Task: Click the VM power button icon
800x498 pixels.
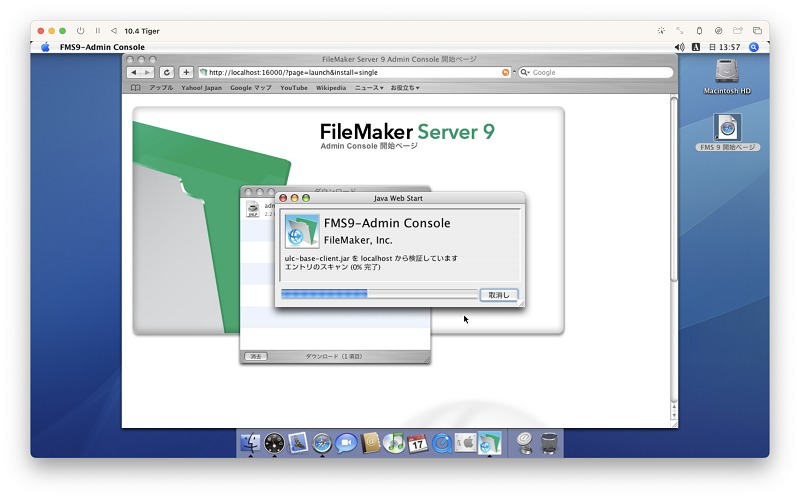Action: click(80, 31)
